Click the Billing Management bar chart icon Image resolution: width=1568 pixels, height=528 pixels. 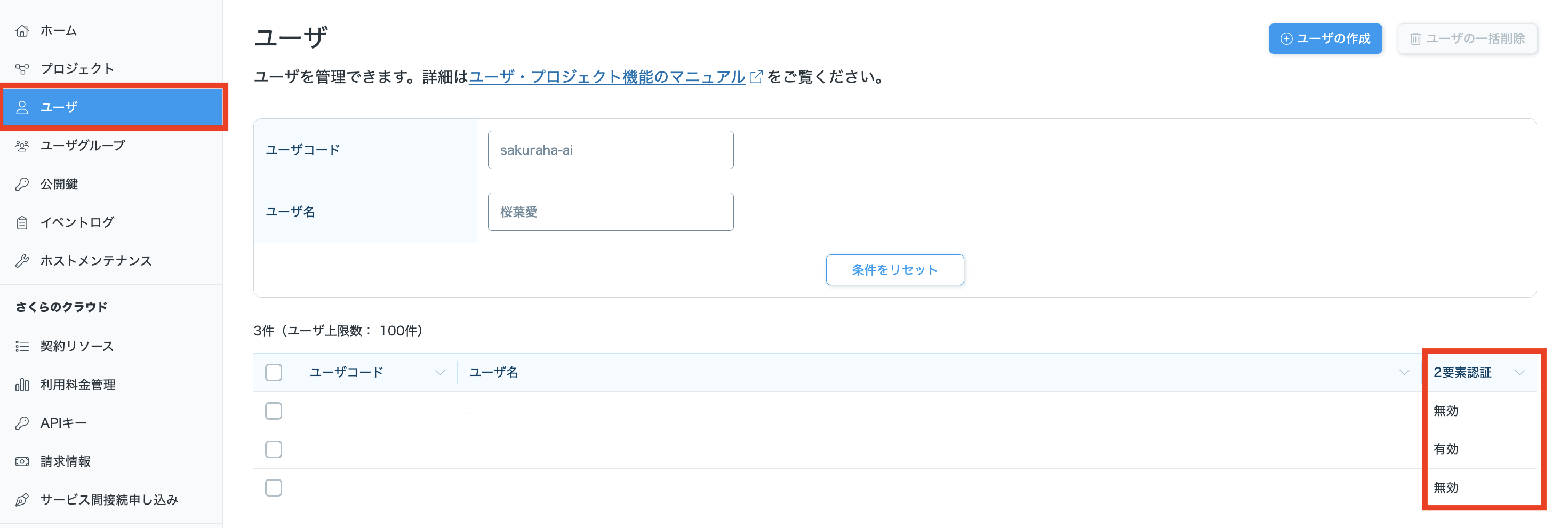click(22, 385)
